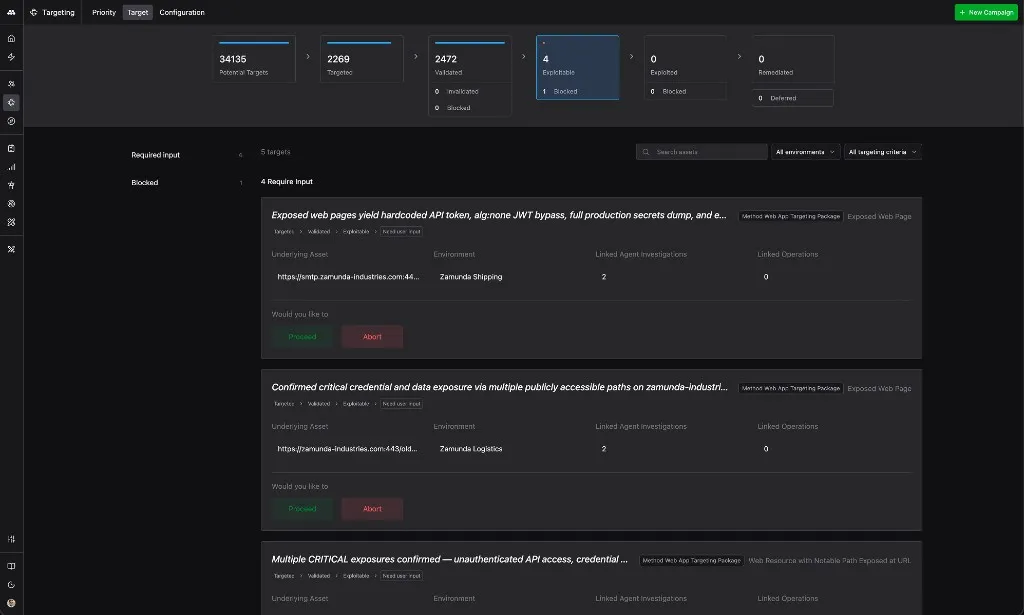Click Method Web App Targeting Package tag on third card
Viewport: 1024px width, 615px height.
(692, 561)
